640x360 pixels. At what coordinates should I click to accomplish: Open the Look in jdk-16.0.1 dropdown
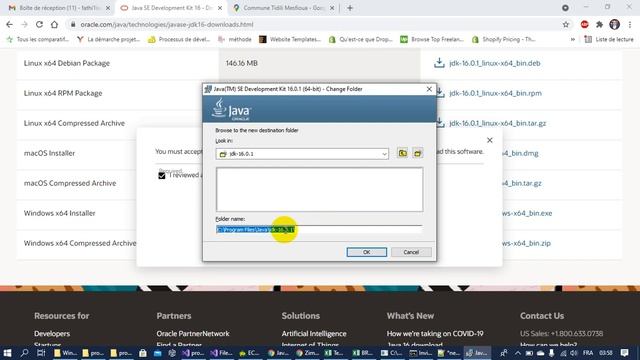tap(302, 154)
